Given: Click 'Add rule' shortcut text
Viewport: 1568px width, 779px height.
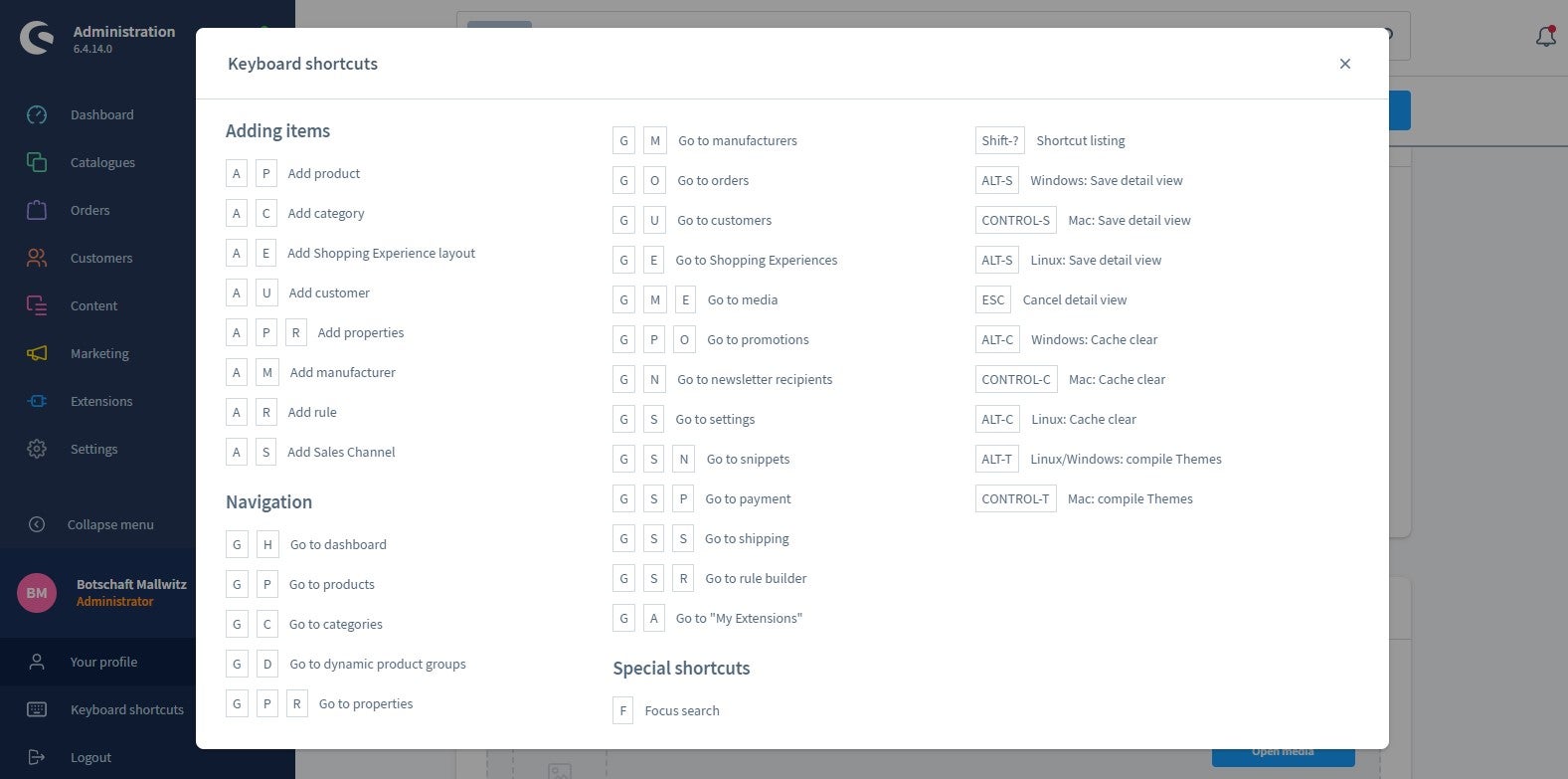Looking at the screenshot, I should coord(312,412).
